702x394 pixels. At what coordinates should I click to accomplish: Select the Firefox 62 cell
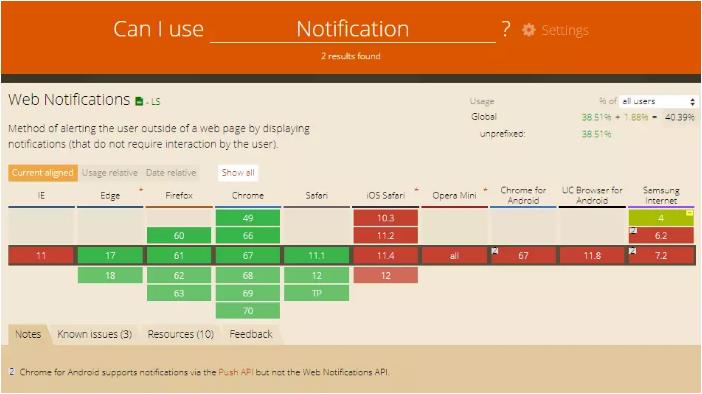click(179, 275)
